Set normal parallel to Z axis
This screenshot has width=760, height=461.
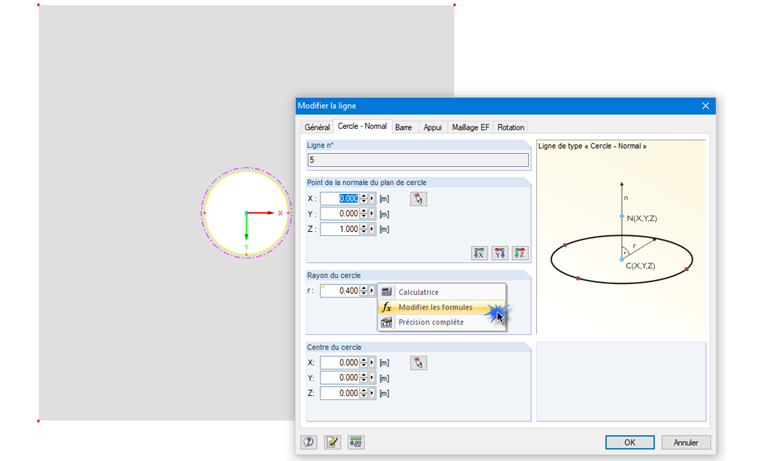click(x=520, y=253)
